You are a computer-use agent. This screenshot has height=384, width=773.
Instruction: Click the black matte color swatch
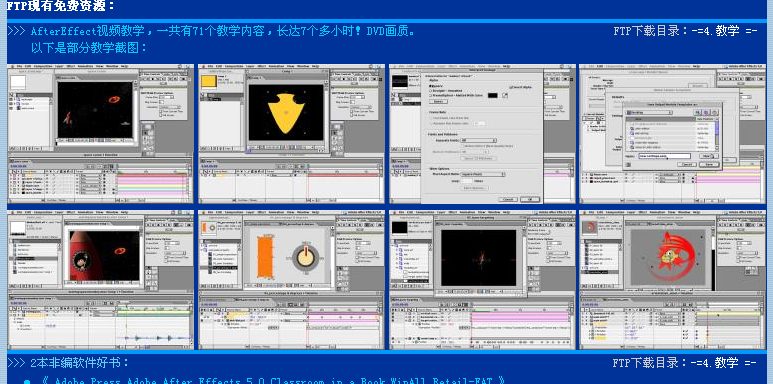click(492, 95)
